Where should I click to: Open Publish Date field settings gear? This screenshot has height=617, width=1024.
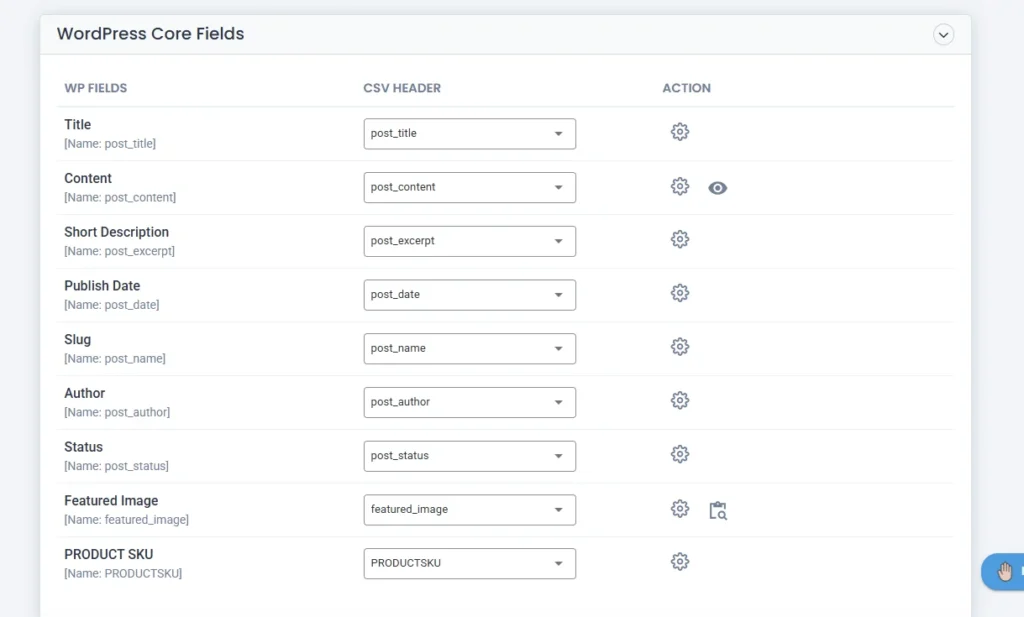680,293
